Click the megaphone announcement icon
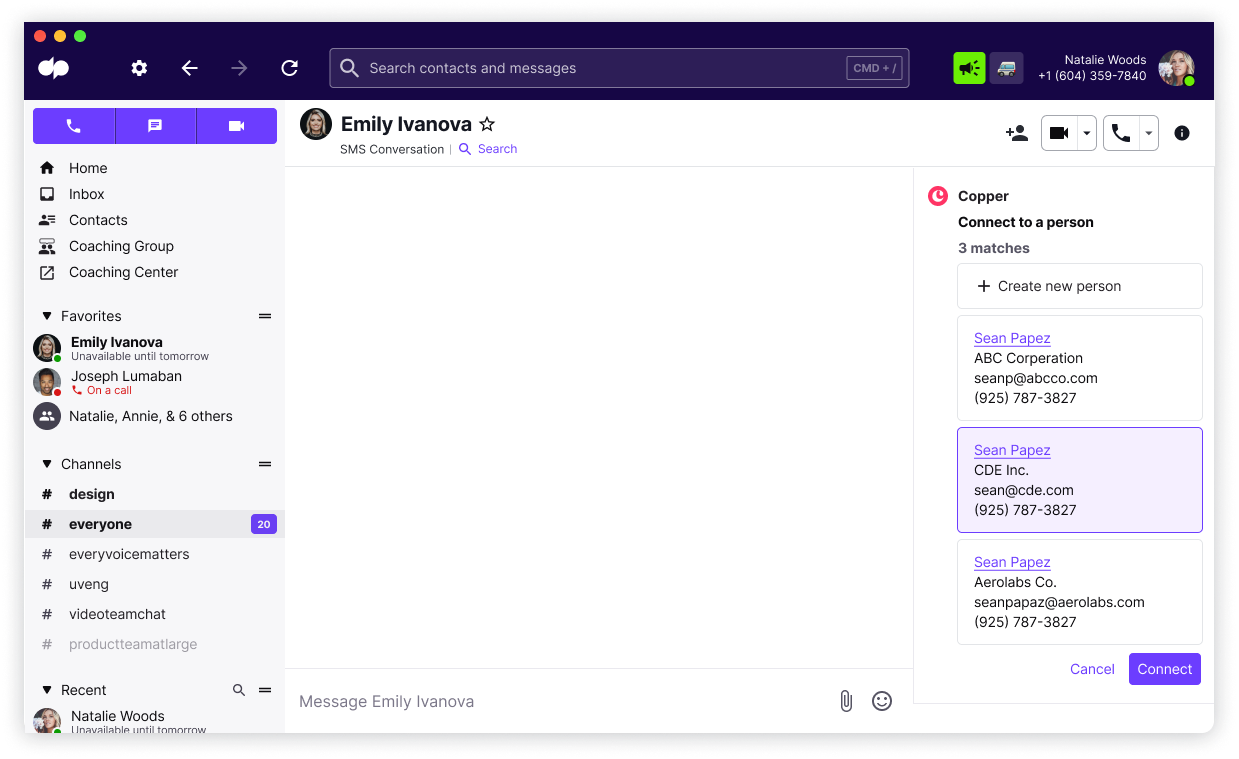 click(968, 67)
